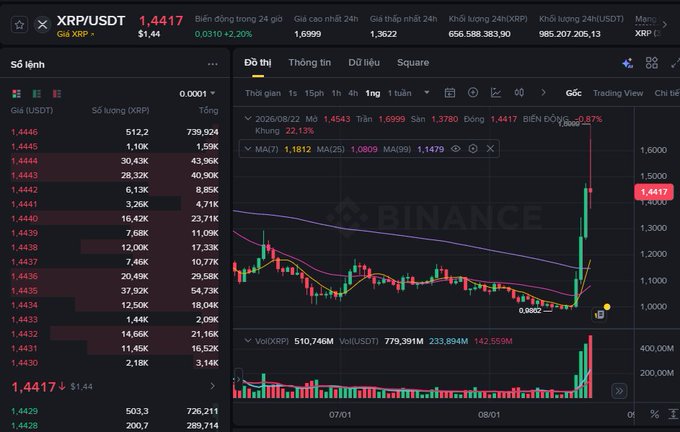Open the AI sparkle assistant icon
The width and height of the screenshot is (680, 432).
(628, 63)
